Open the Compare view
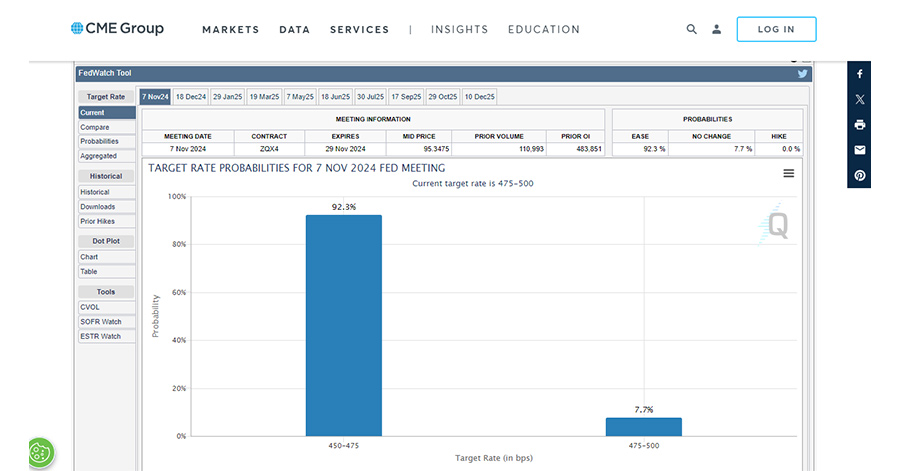 coord(107,127)
